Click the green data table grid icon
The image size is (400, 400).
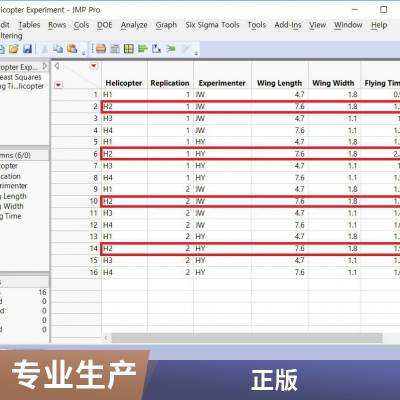click(129, 49)
